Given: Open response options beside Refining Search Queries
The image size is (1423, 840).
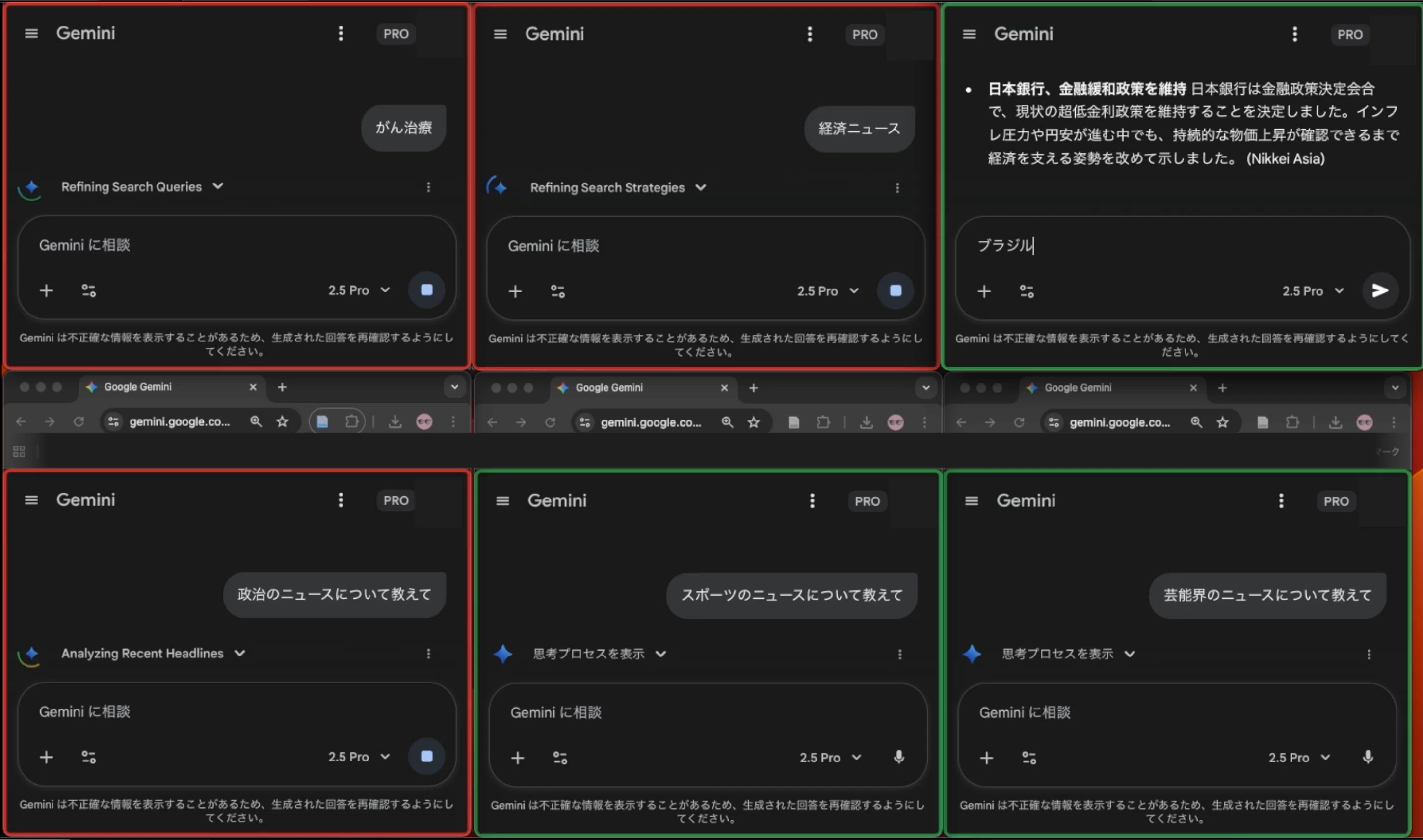Looking at the screenshot, I should [x=428, y=187].
